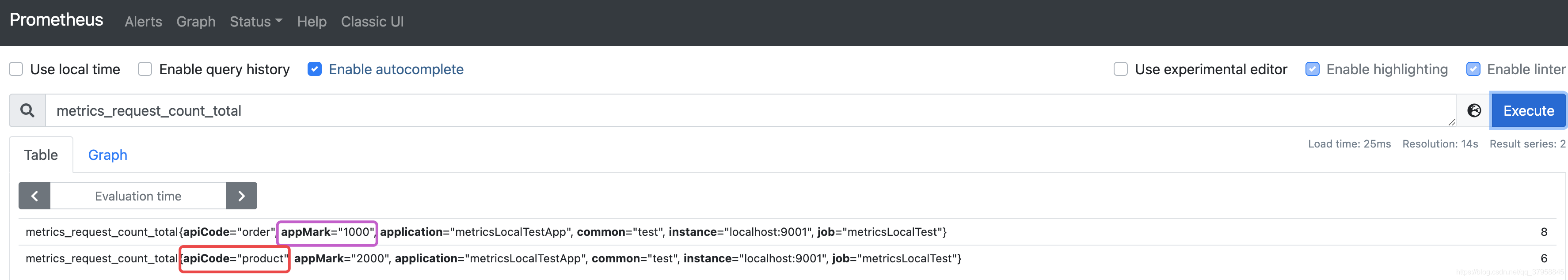
Task: Check Use experimental editor
Action: point(1121,69)
